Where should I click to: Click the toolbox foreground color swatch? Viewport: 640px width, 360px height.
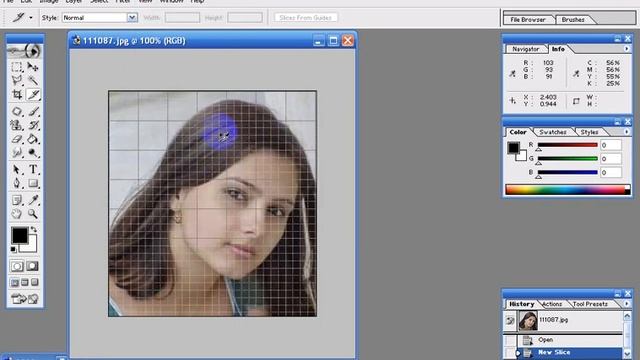click(19, 236)
